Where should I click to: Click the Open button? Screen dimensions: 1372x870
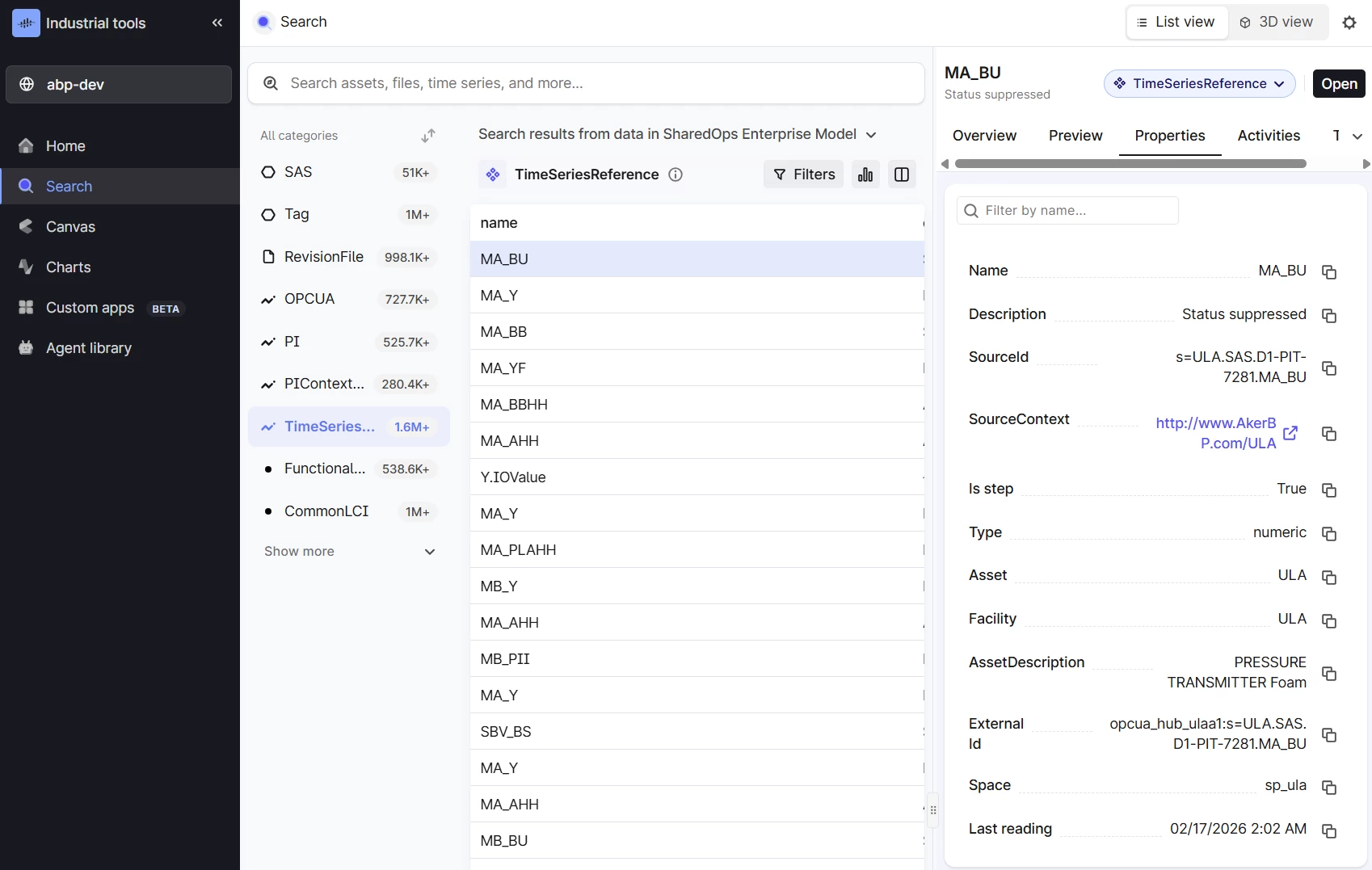coord(1338,84)
